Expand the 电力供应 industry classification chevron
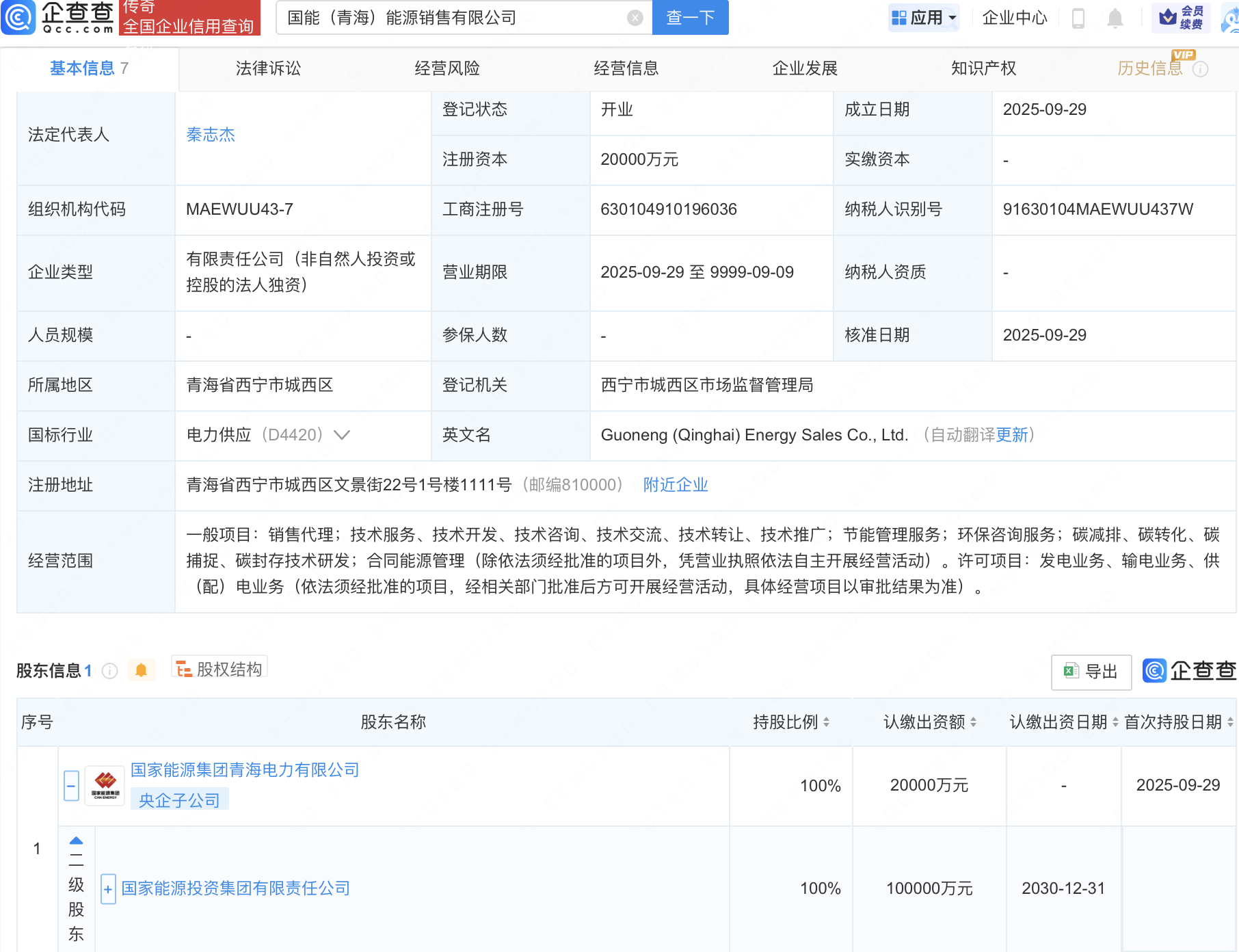The image size is (1239, 952). point(342,435)
